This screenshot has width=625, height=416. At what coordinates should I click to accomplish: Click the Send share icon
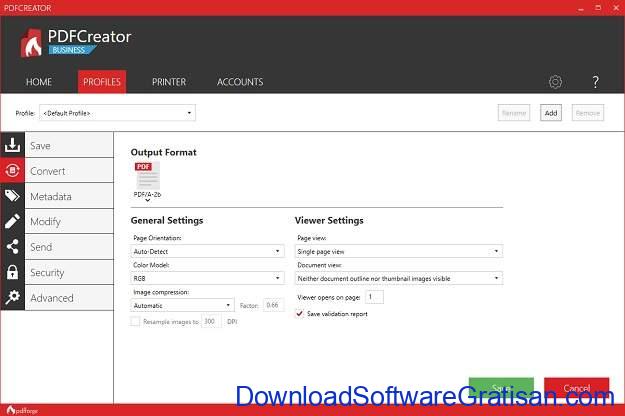click(12, 247)
